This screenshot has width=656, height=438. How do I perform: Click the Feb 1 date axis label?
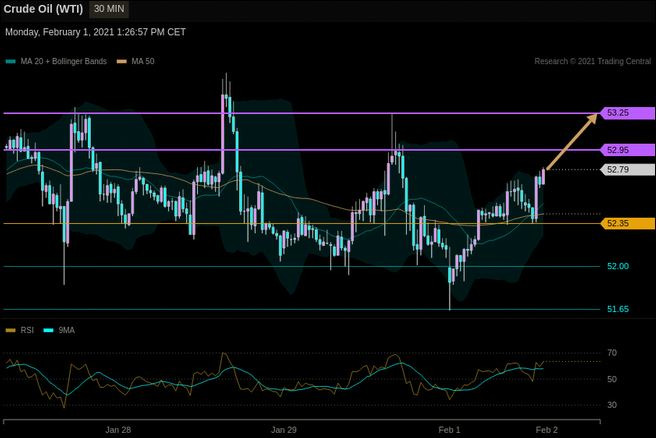point(449,430)
